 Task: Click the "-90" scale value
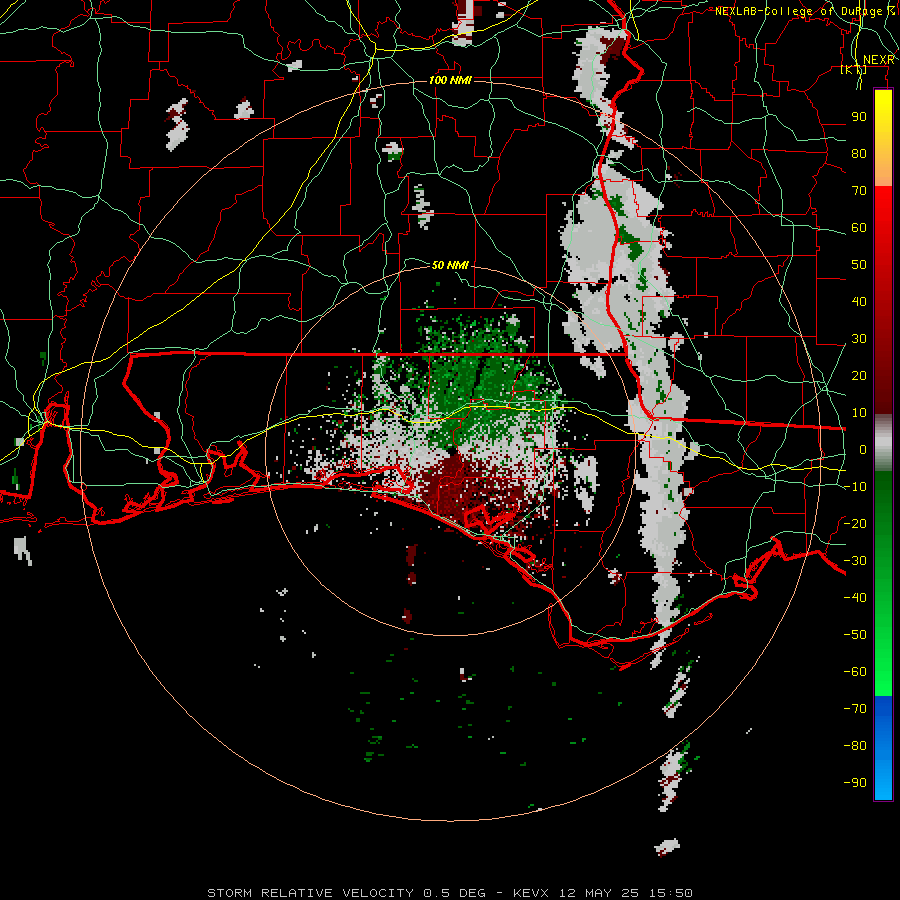855,783
